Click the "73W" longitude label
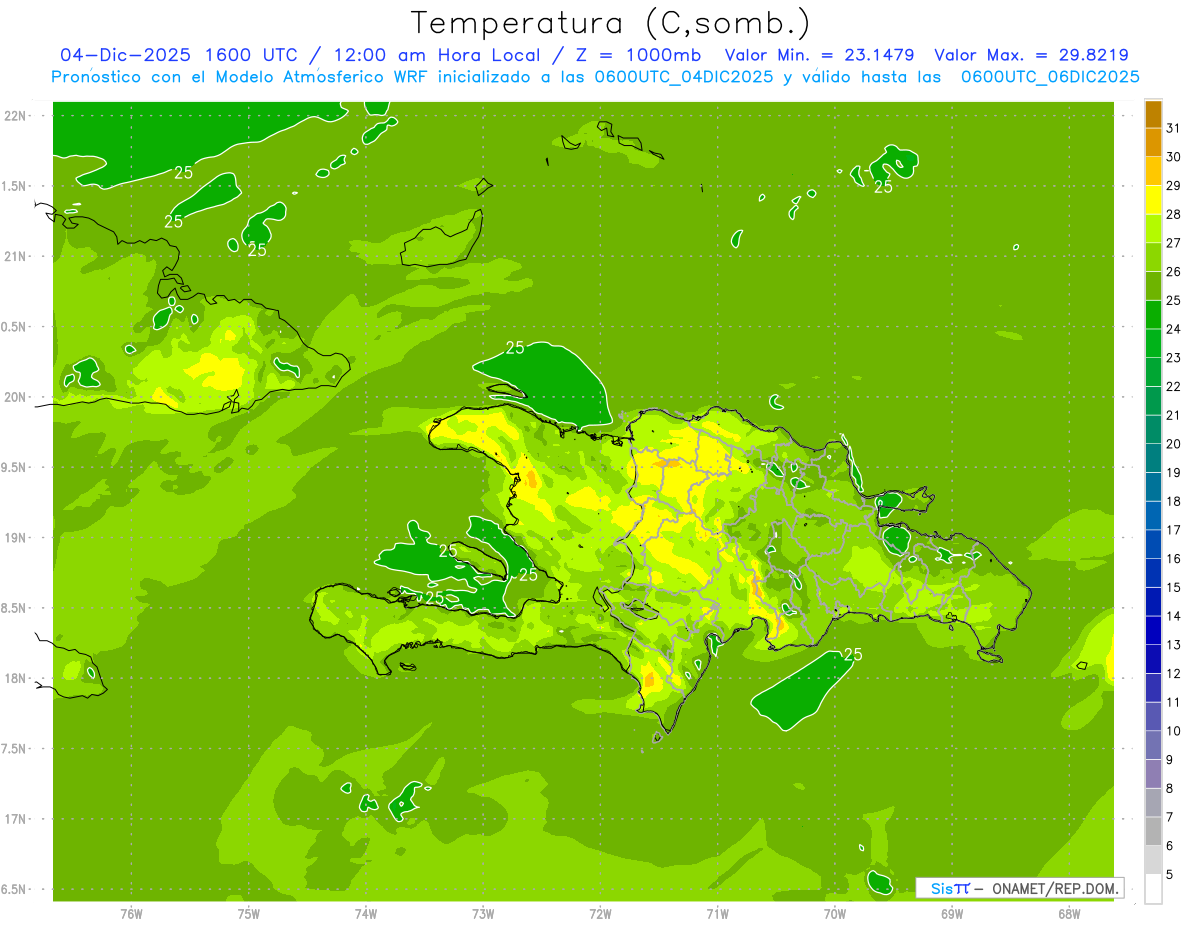Image resolution: width=1200 pixels, height=927 pixels. pyautogui.click(x=483, y=914)
